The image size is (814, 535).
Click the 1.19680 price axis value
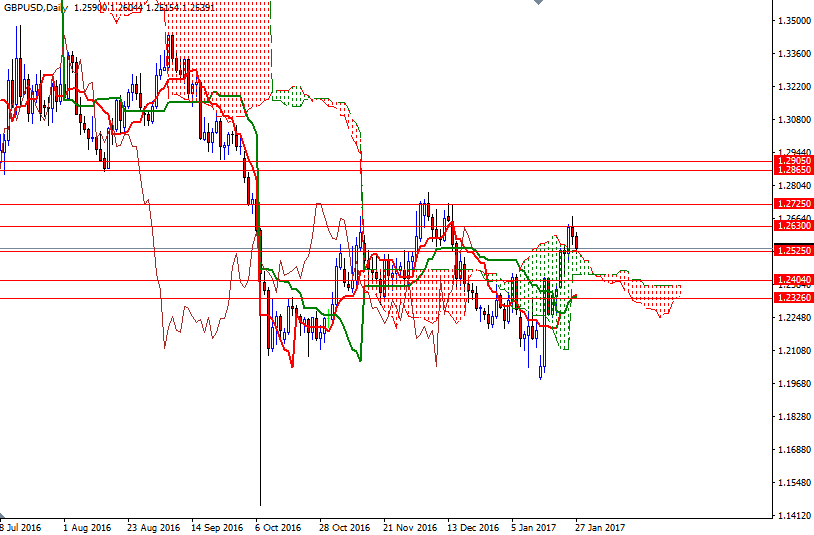pos(794,383)
